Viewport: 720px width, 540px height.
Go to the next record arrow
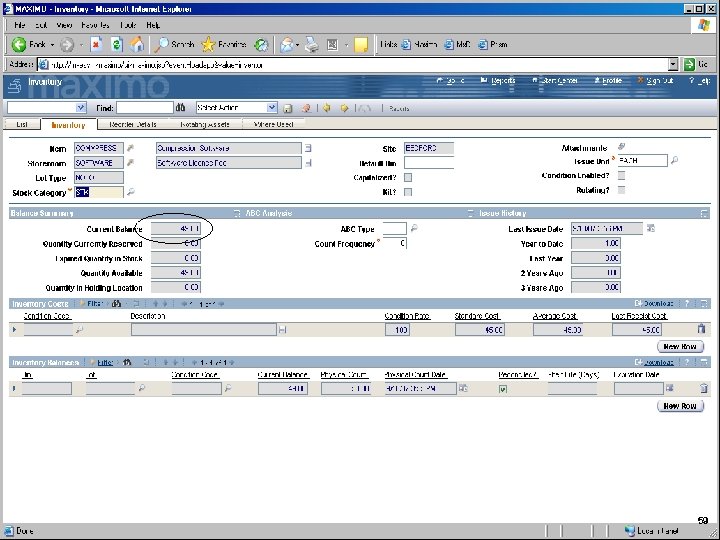(344, 108)
